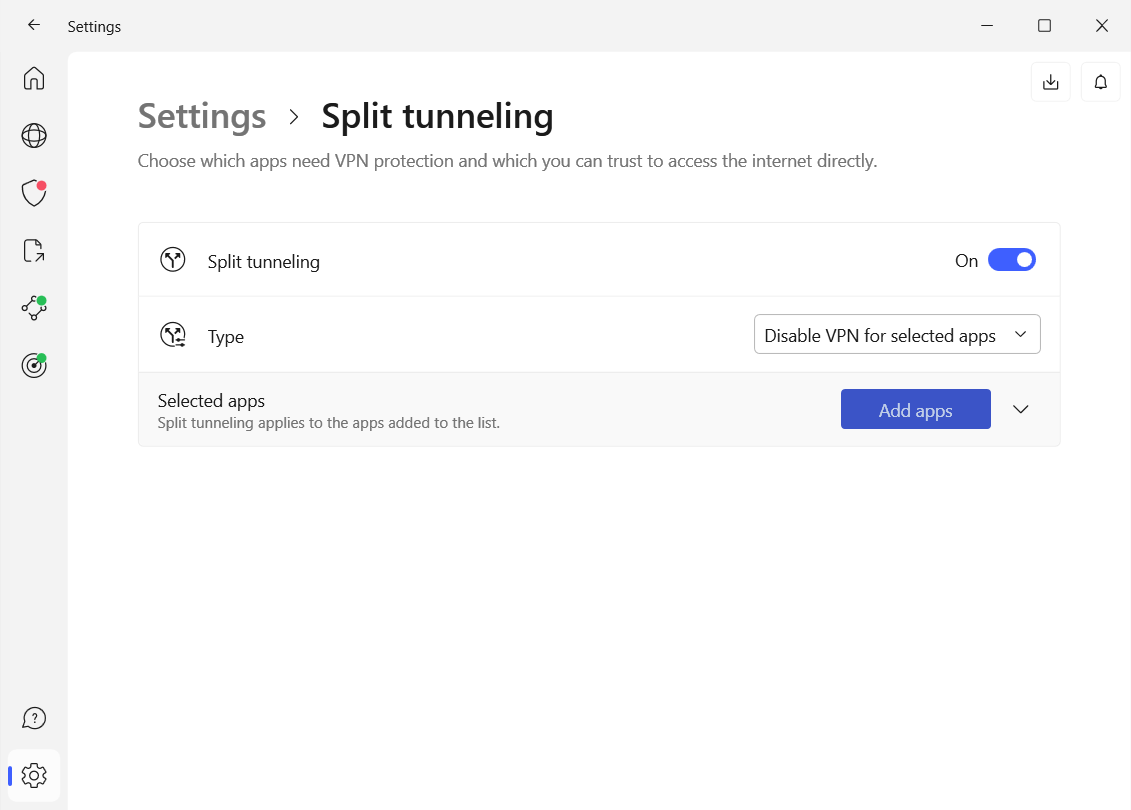
Task: Open the Type dropdown for selected apps
Action: [896, 335]
